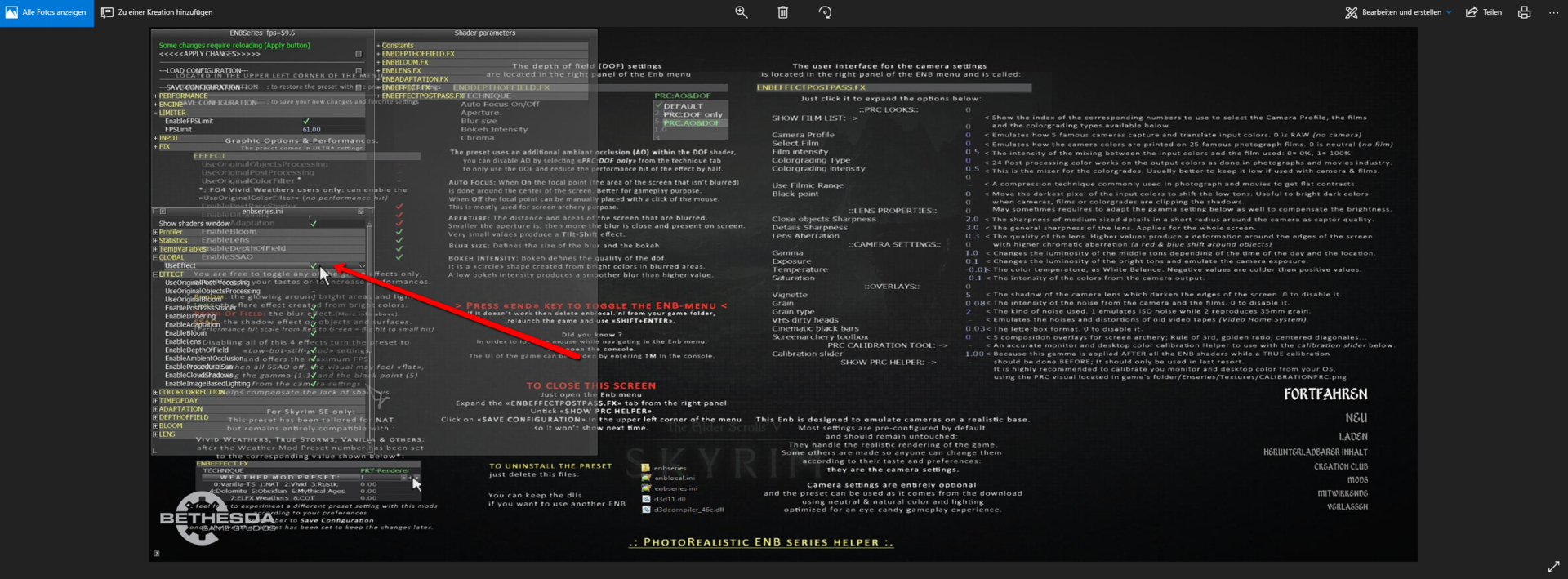Expand the Bearbeiten und erstellen chevron
The height and width of the screenshot is (579, 1568).
pyautogui.click(x=1449, y=12)
